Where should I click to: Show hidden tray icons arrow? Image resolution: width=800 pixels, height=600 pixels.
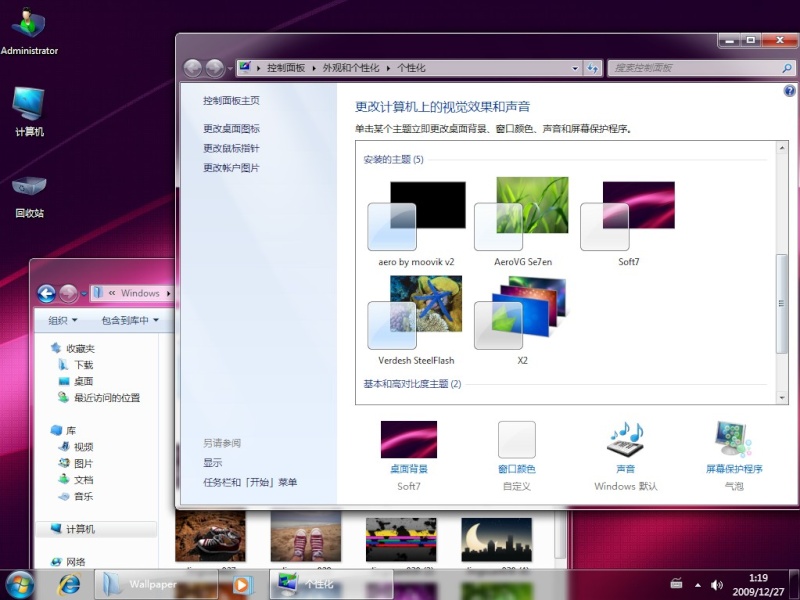click(x=697, y=585)
